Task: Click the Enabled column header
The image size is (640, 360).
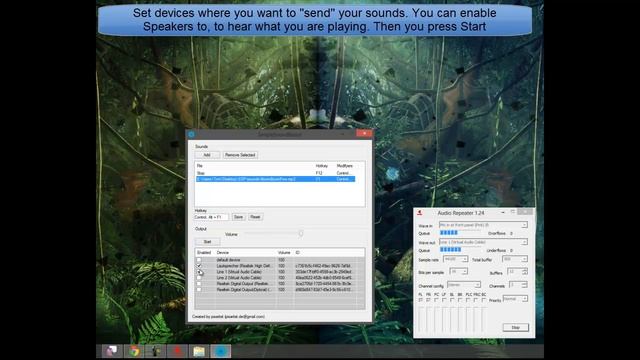Action: click(x=204, y=253)
